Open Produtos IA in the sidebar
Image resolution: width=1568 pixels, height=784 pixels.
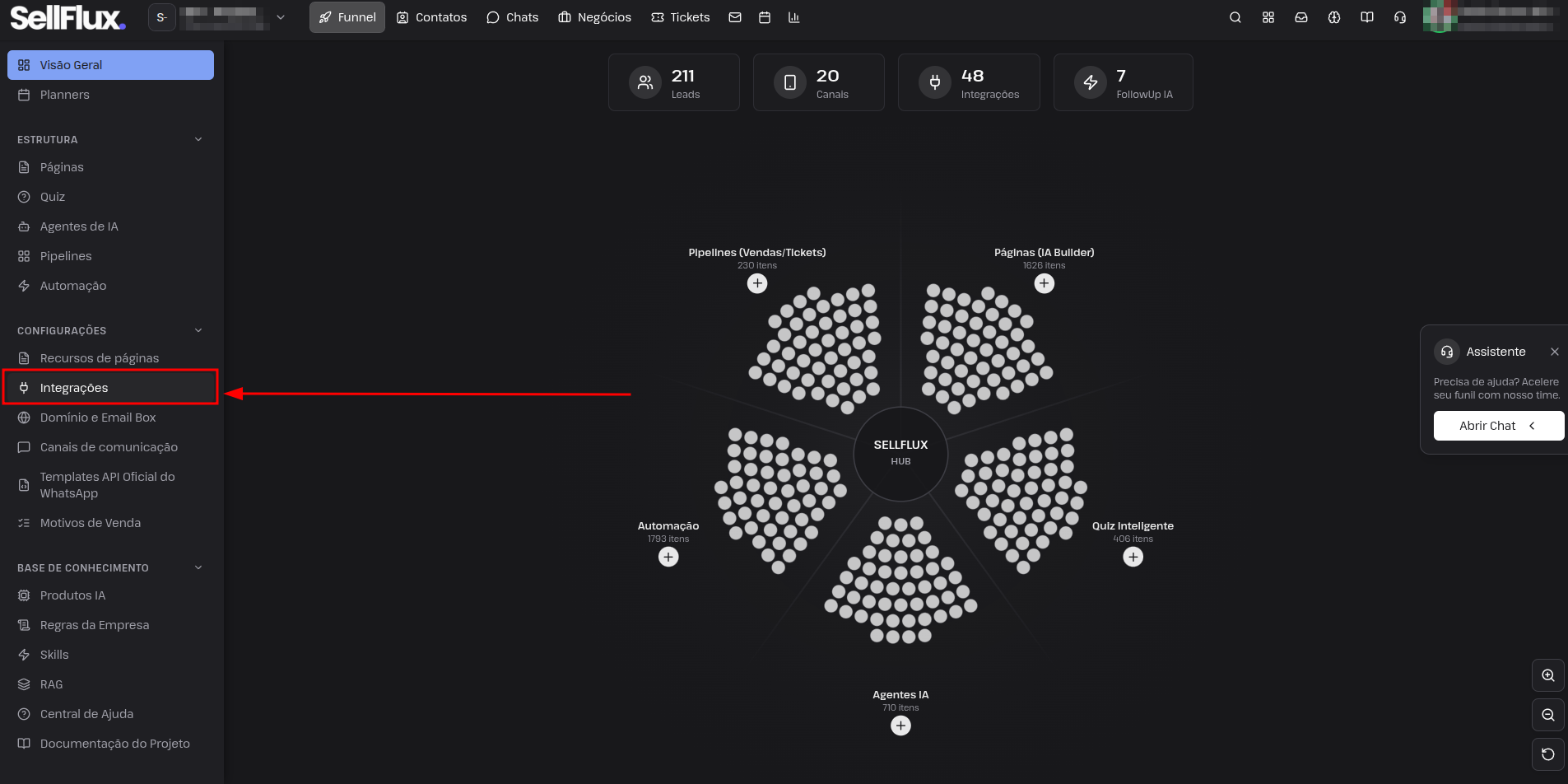point(110,595)
